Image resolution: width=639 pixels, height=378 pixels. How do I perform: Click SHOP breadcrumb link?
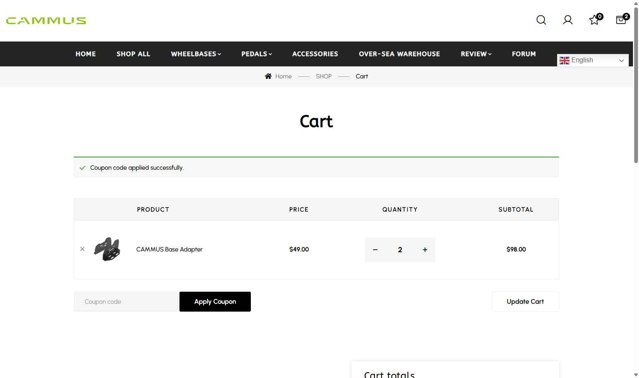(x=324, y=76)
